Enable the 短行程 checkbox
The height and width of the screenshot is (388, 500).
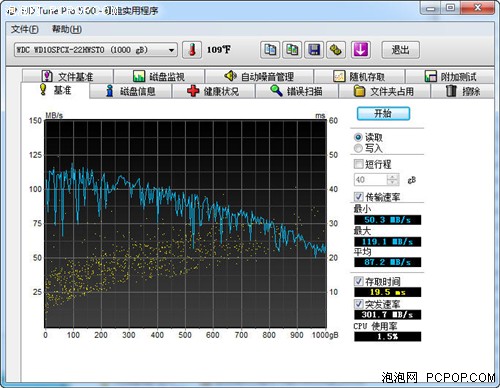(358, 164)
